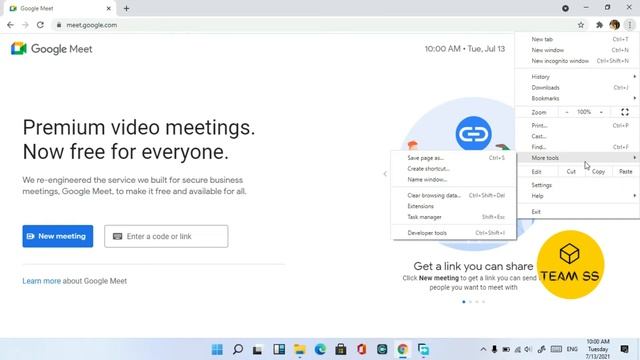
Task: Click the microphone tray icon
Action: pyautogui.click(x=494, y=349)
